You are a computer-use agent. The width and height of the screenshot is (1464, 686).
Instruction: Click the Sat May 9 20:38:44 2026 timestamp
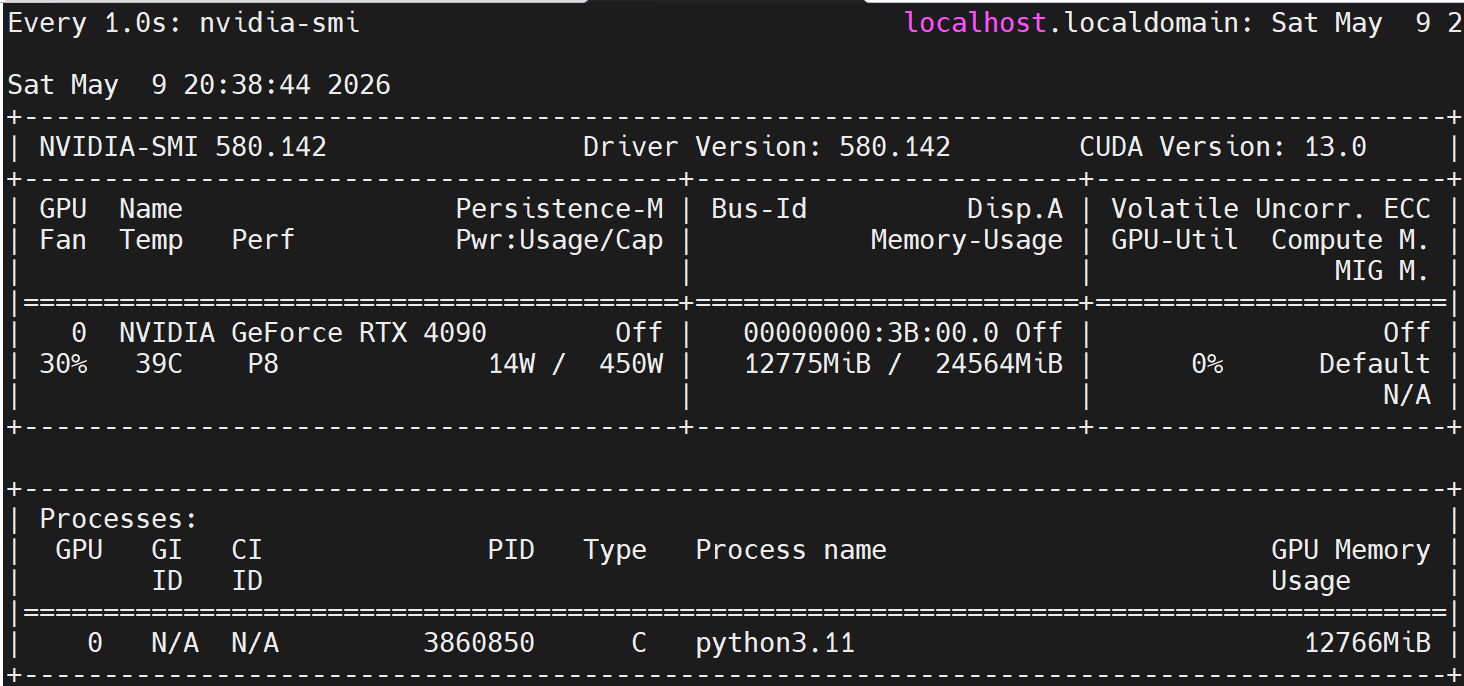point(199,85)
